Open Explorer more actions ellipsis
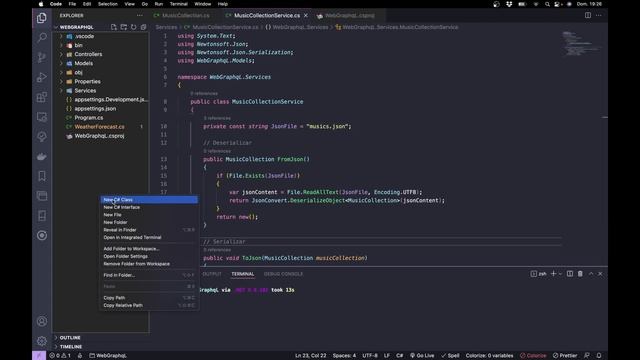Viewport: 640px width, 360px height. 140,16
